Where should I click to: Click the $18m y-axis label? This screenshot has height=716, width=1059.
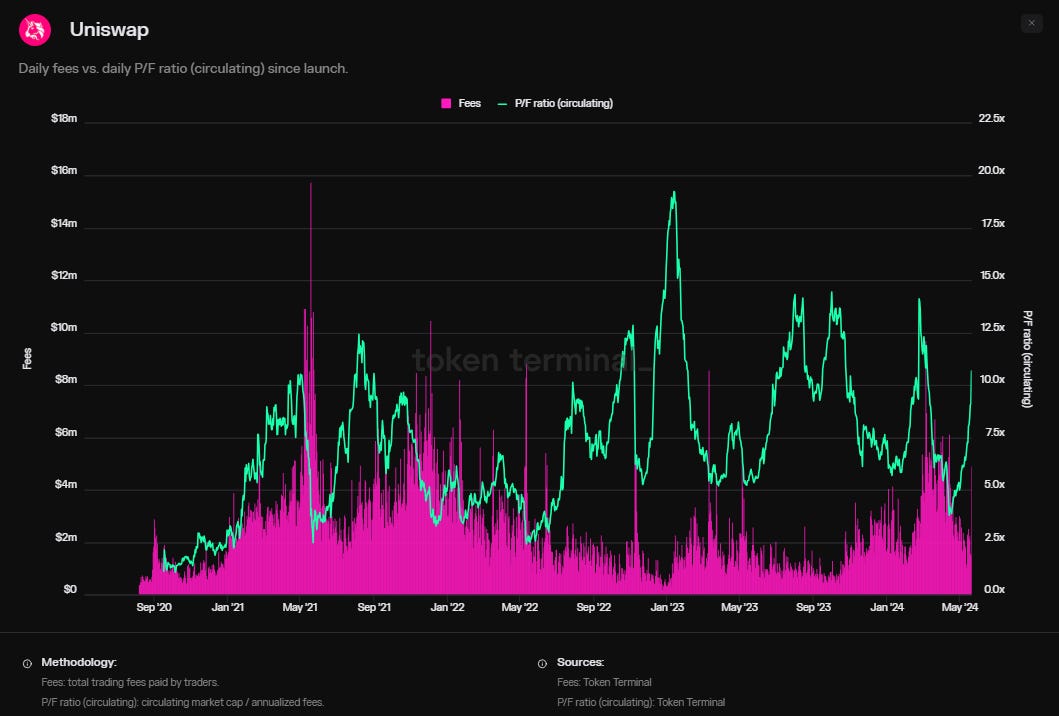click(x=64, y=118)
